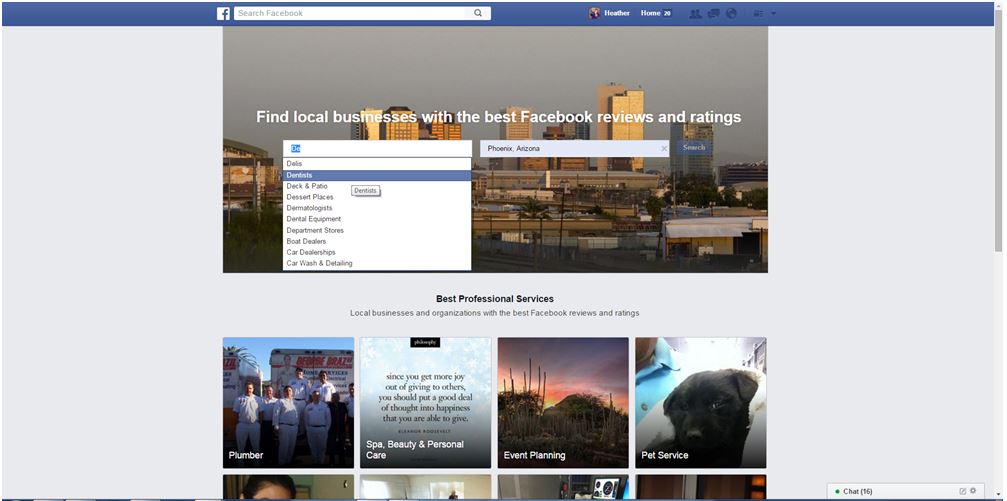The image size is (1007, 501).
Task: Open the Plumber category card
Action: tap(288, 403)
